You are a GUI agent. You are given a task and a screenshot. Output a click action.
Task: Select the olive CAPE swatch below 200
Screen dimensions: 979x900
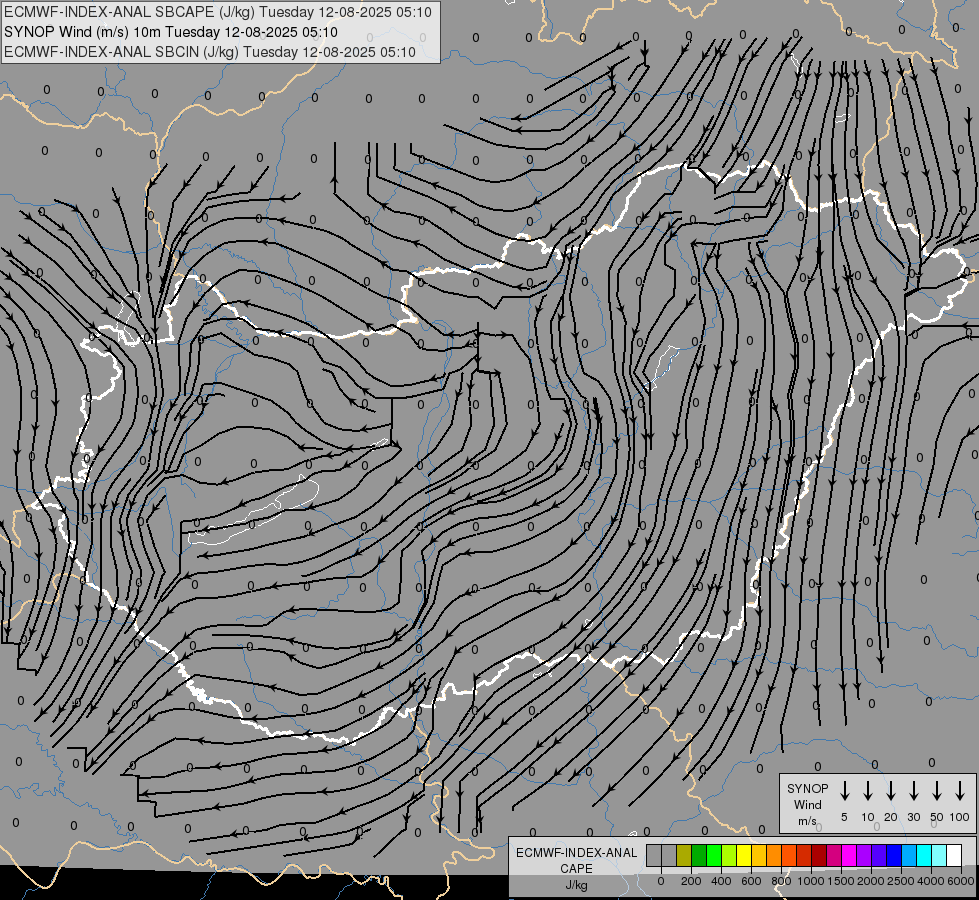(x=684, y=855)
